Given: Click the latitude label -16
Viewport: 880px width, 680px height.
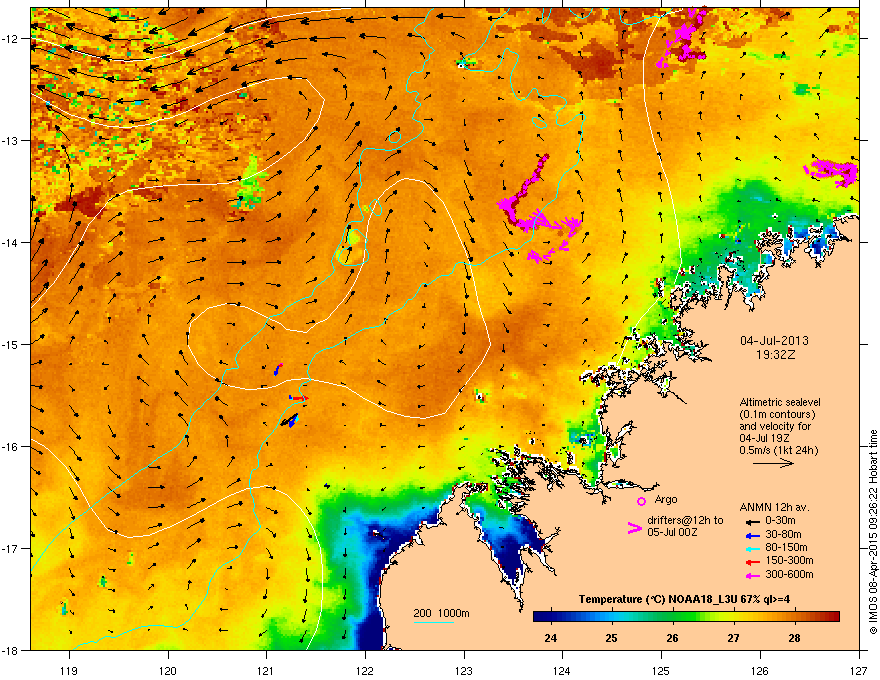Looking at the screenshot, I should [x=10, y=447].
